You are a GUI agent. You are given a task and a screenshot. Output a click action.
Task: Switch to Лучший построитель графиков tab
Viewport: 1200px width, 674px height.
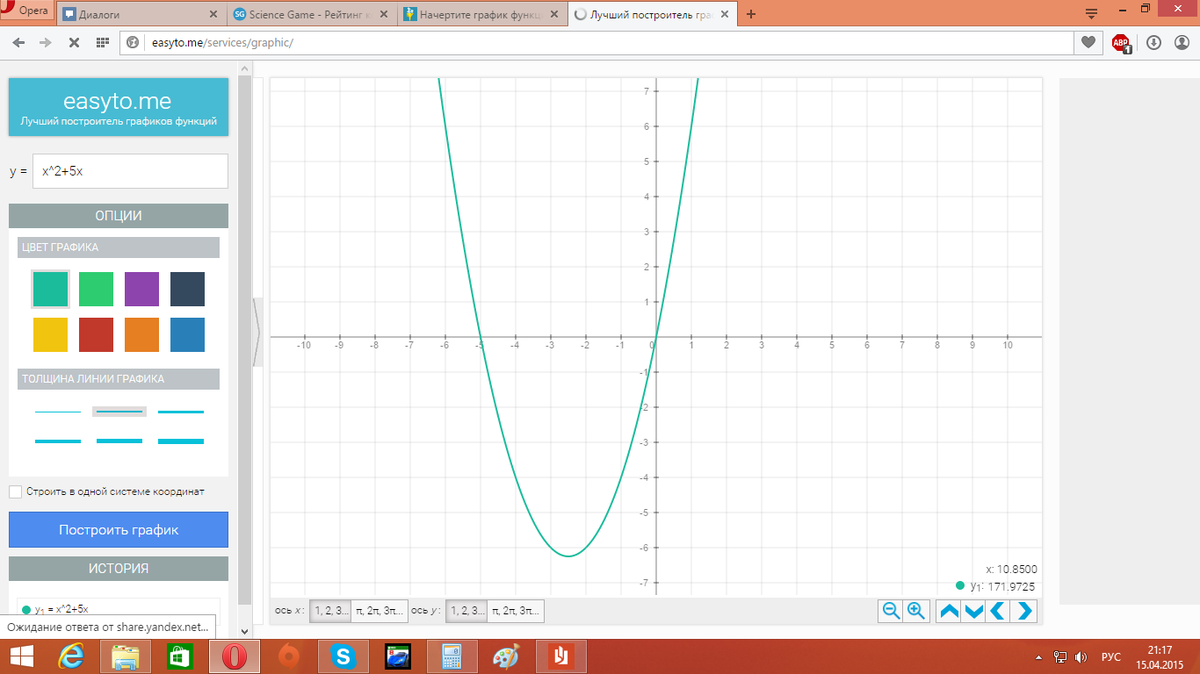tap(652, 15)
